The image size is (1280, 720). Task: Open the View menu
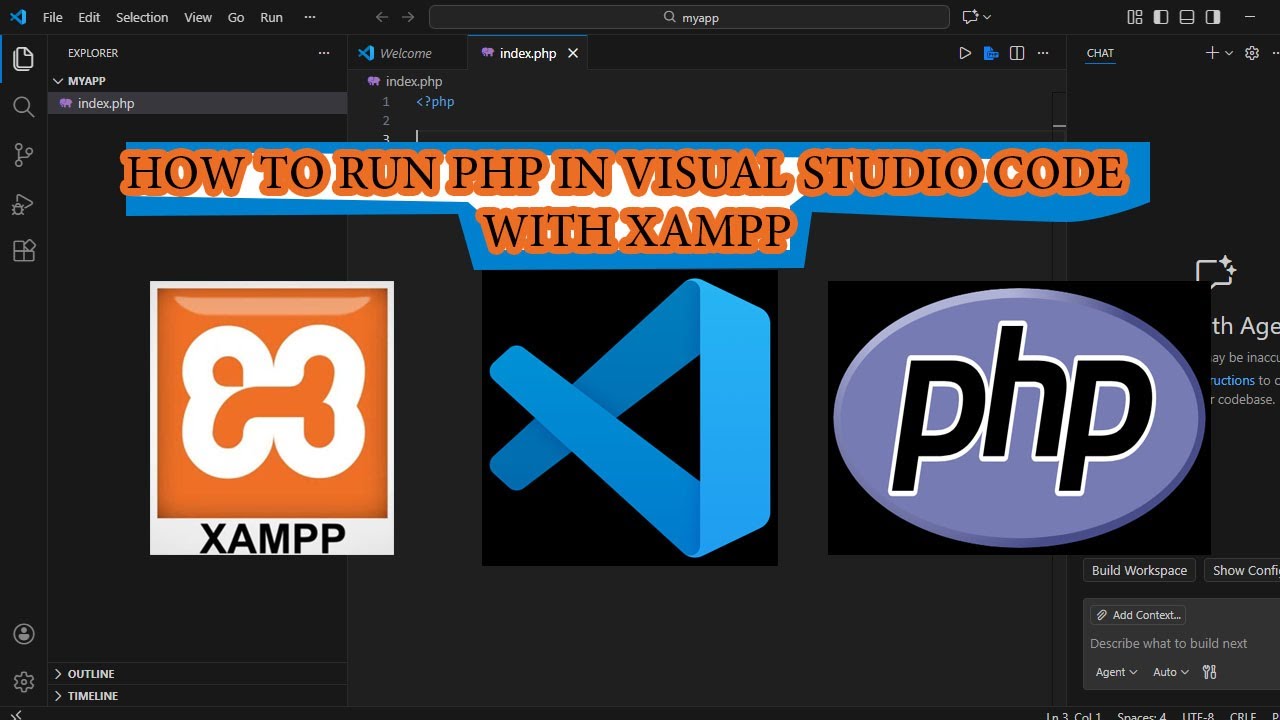click(198, 17)
